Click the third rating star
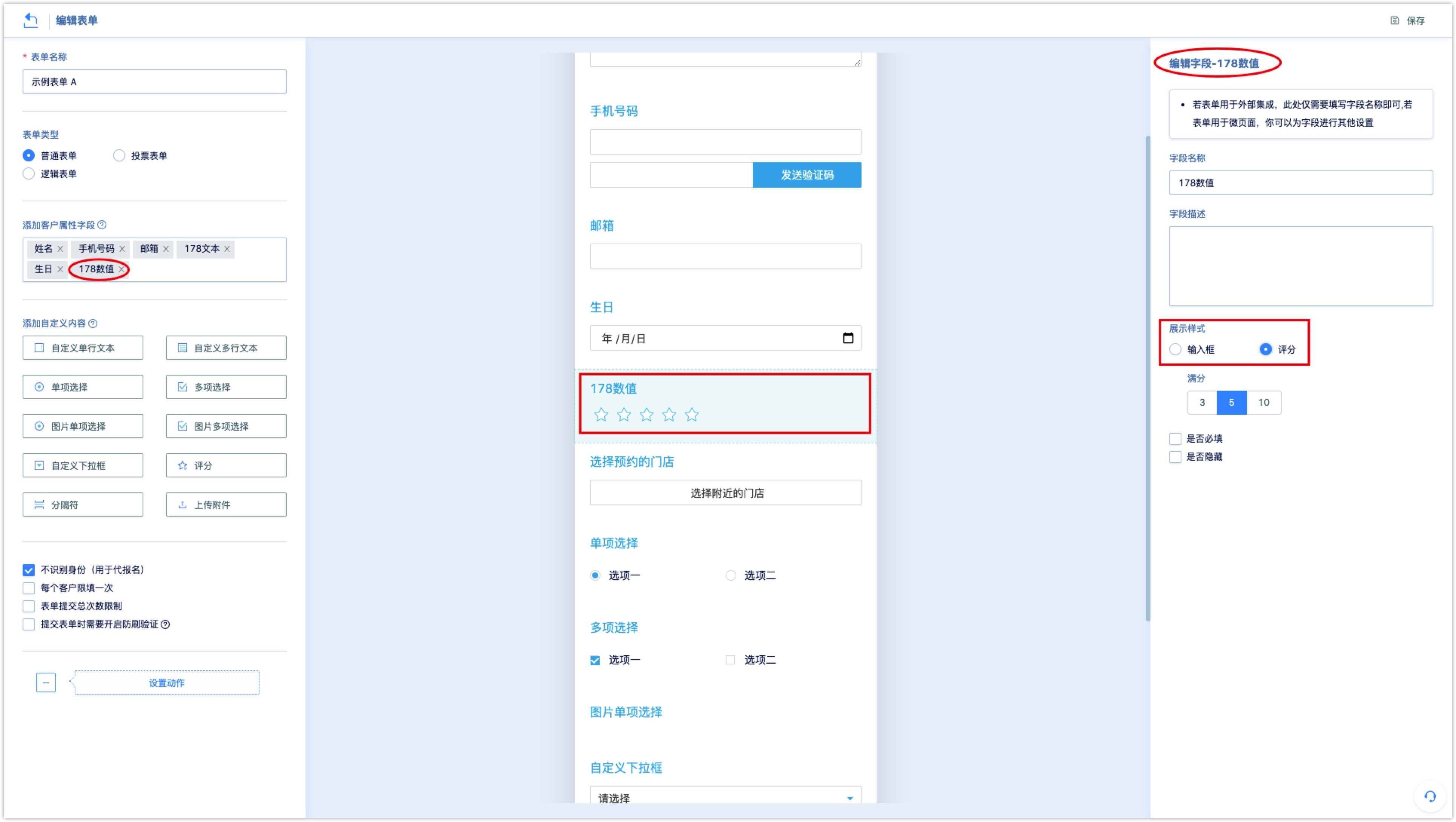This screenshot has height=822, width=1456. click(x=646, y=415)
